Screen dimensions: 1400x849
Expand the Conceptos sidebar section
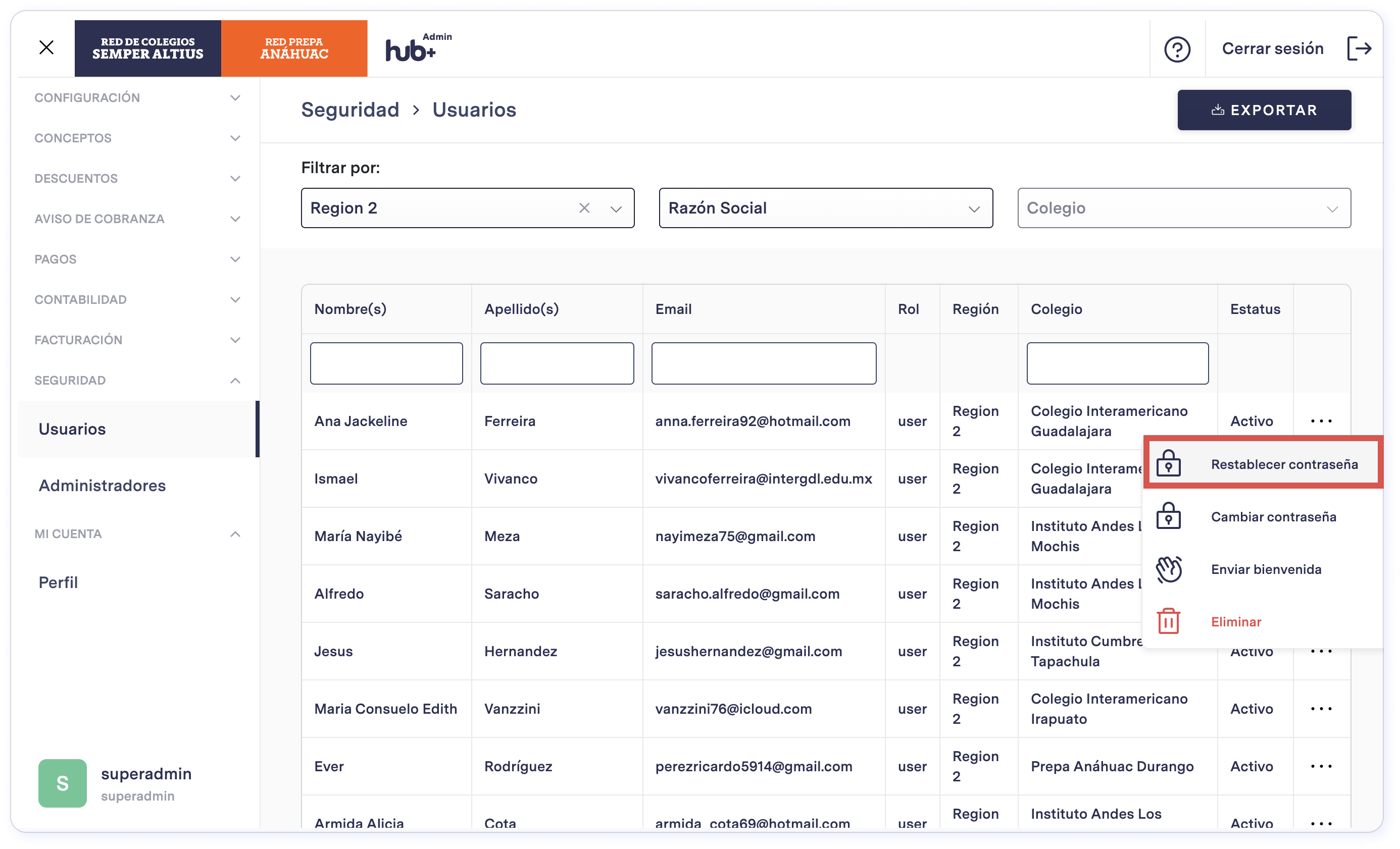point(138,138)
